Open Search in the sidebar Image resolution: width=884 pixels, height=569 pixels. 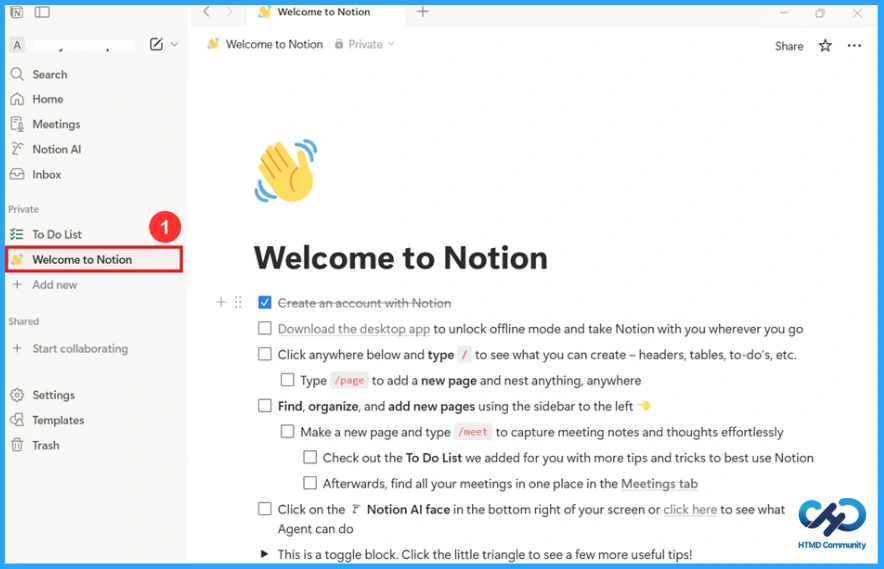tap(50, 74)
